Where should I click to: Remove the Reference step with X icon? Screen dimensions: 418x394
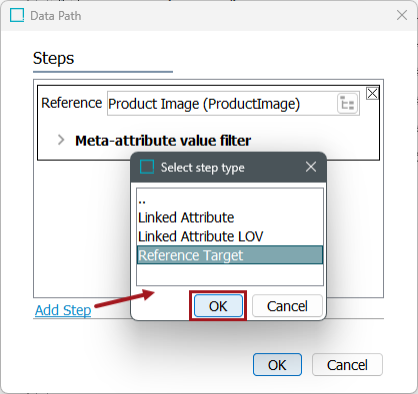[372, 94]
